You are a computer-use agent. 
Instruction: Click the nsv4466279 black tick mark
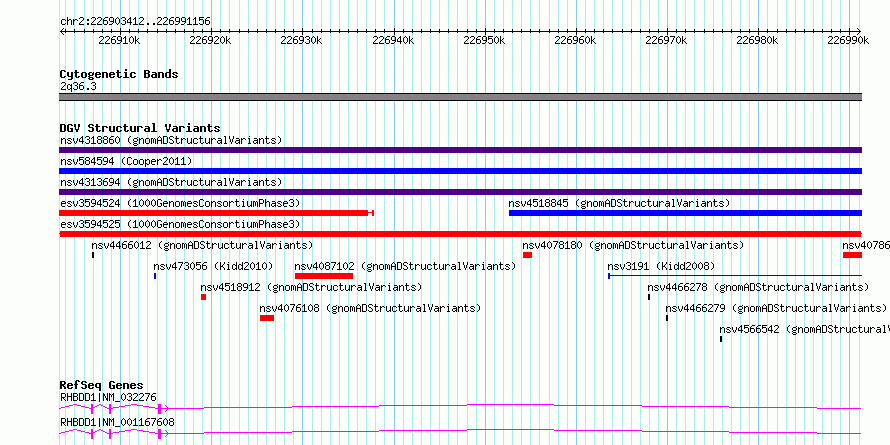point(667,318)
